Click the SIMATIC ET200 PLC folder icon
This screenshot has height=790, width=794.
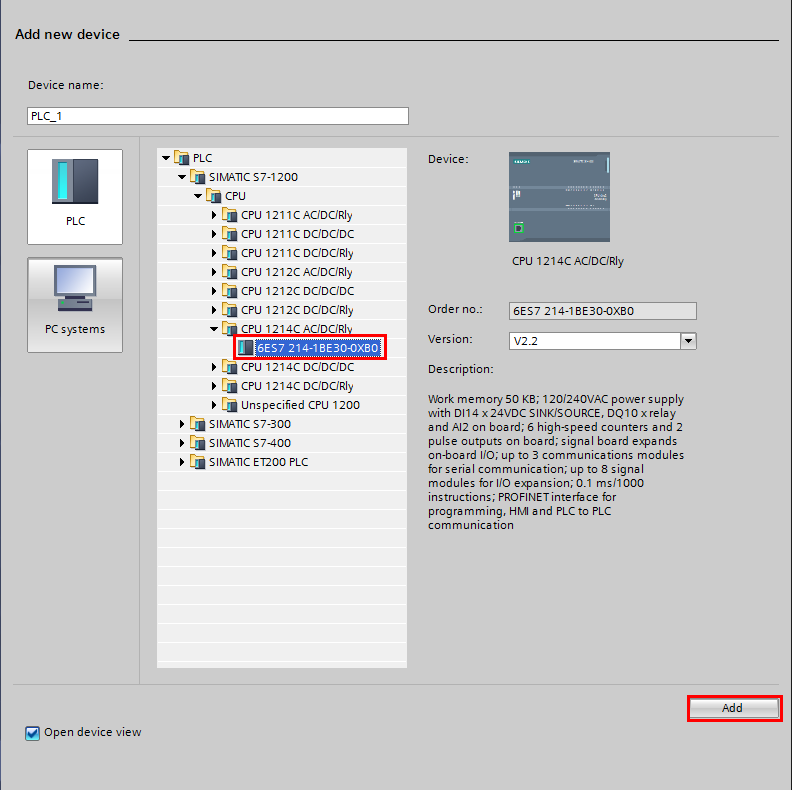click(197, 462)
